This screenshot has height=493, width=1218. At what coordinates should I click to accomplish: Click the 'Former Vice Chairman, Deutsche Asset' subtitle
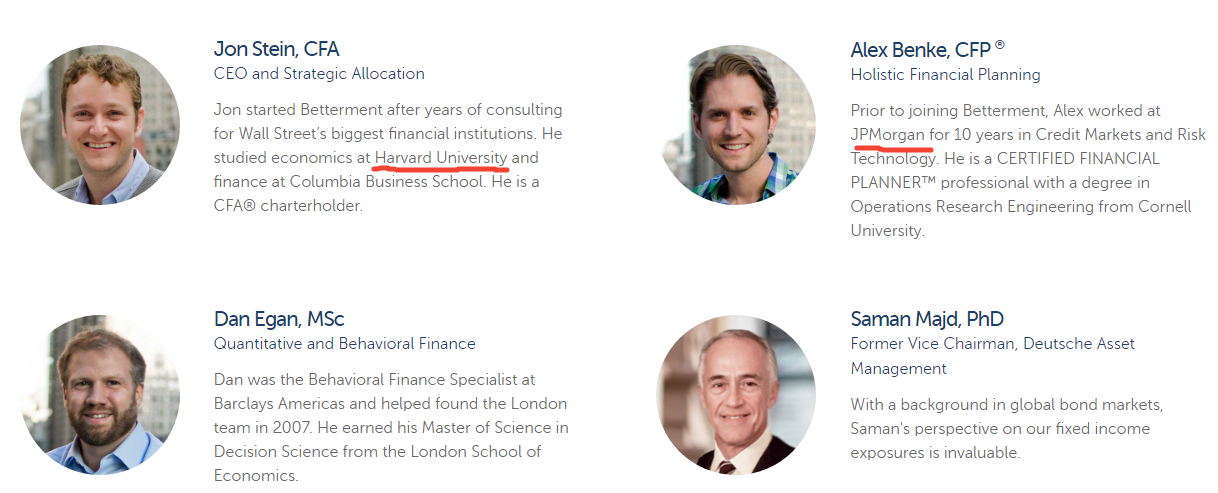tap(993, 344)
